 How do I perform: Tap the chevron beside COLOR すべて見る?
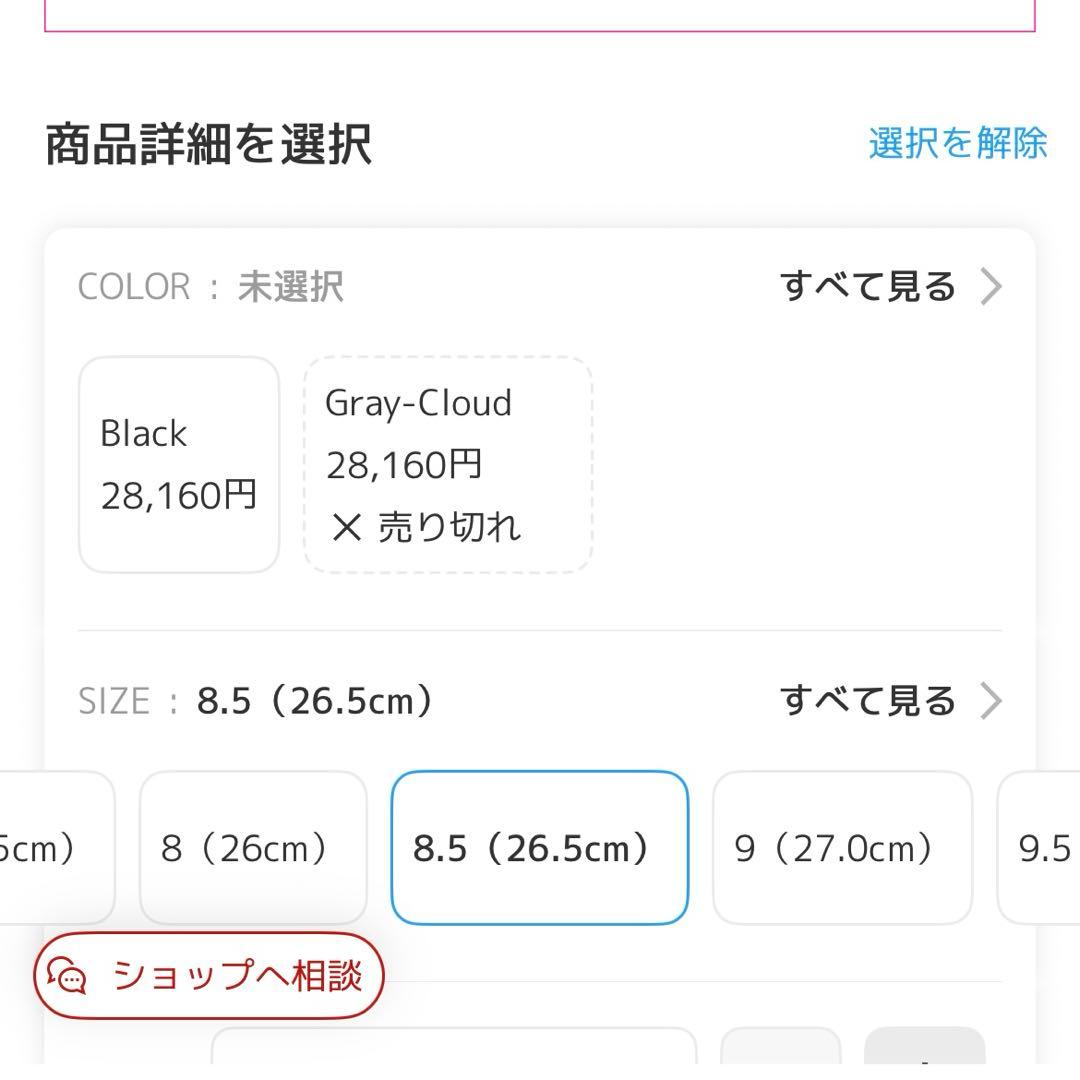click(992, 287)
